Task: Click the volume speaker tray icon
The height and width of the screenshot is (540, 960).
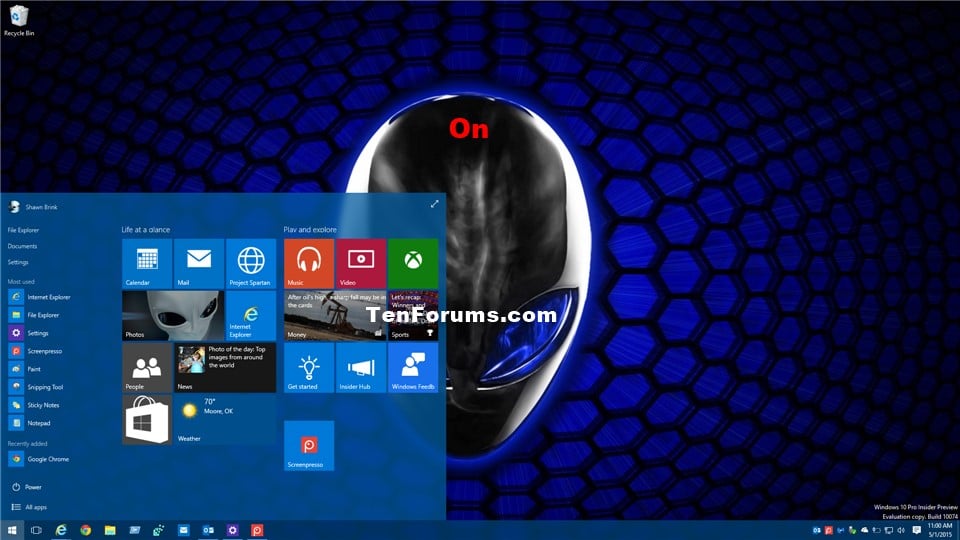Action: pos(901,530)
